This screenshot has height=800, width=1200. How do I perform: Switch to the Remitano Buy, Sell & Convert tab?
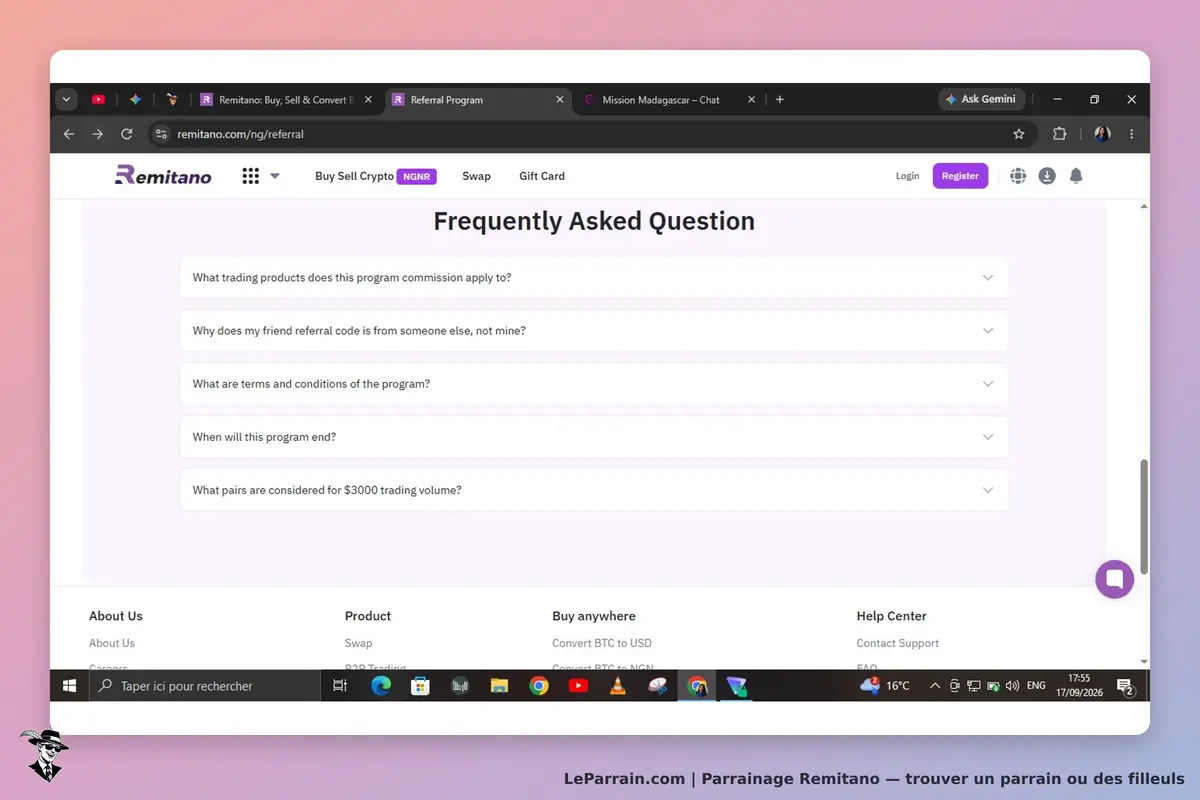[287, 100]
